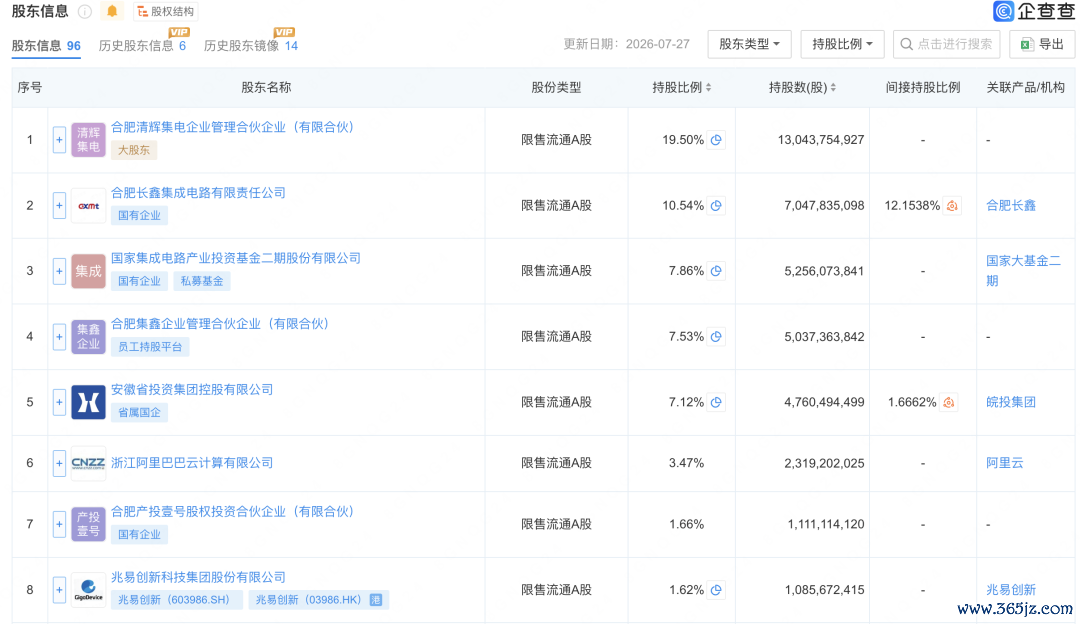Open 安徽省投资集团控股有限公司 link

click(x=192, y=390)
